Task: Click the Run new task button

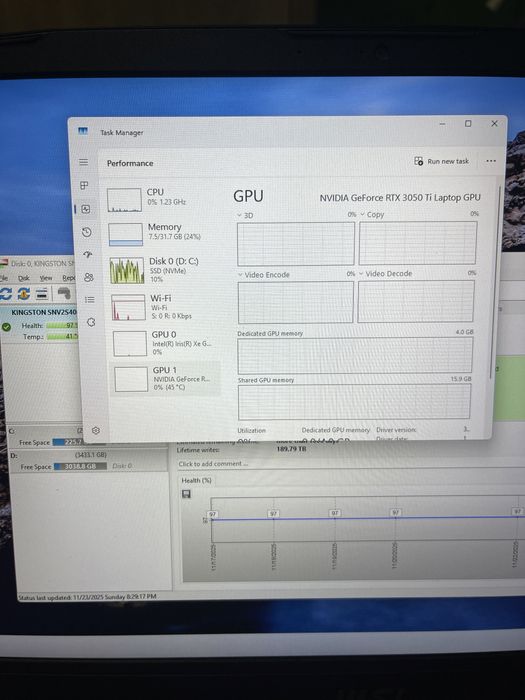Action: [442, 161]
